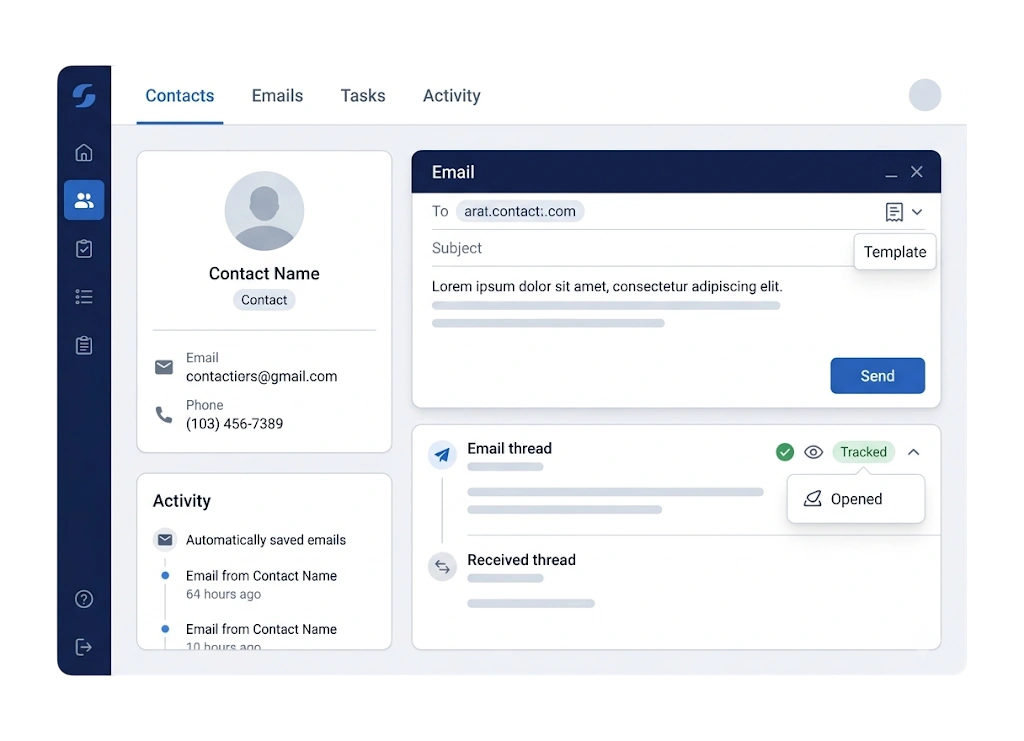Image resolution: width=1024 pixels, height=741 pixels.
Task: Open the help question mark icon
Action: coord(84,599)
